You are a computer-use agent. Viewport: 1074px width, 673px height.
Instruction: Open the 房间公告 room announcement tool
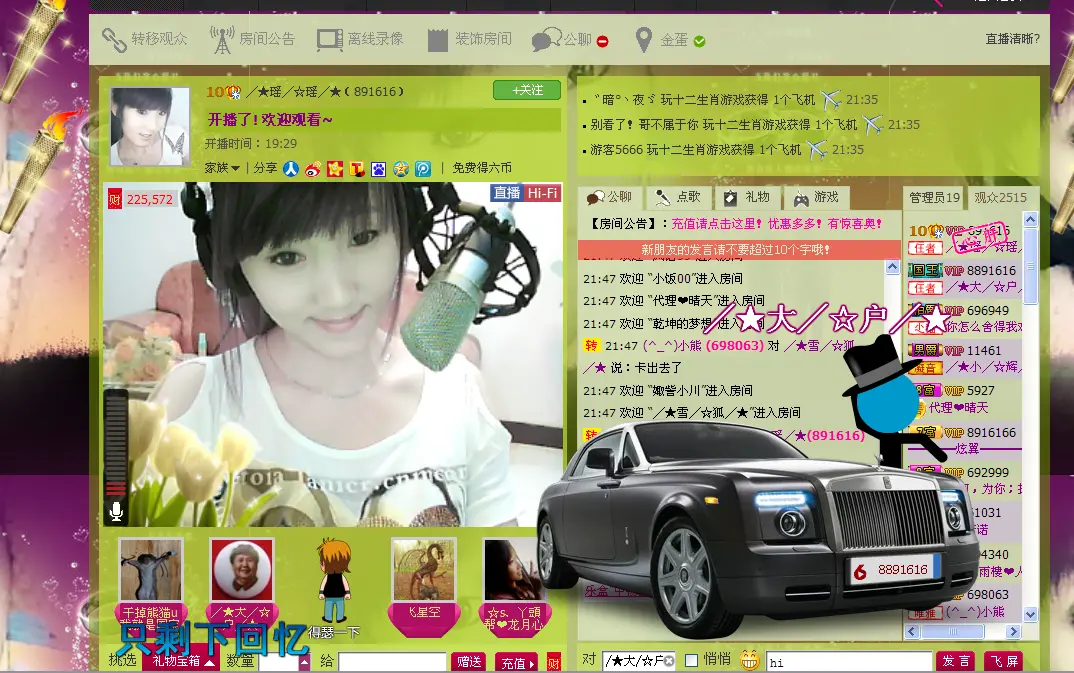[x=252, y=39]
